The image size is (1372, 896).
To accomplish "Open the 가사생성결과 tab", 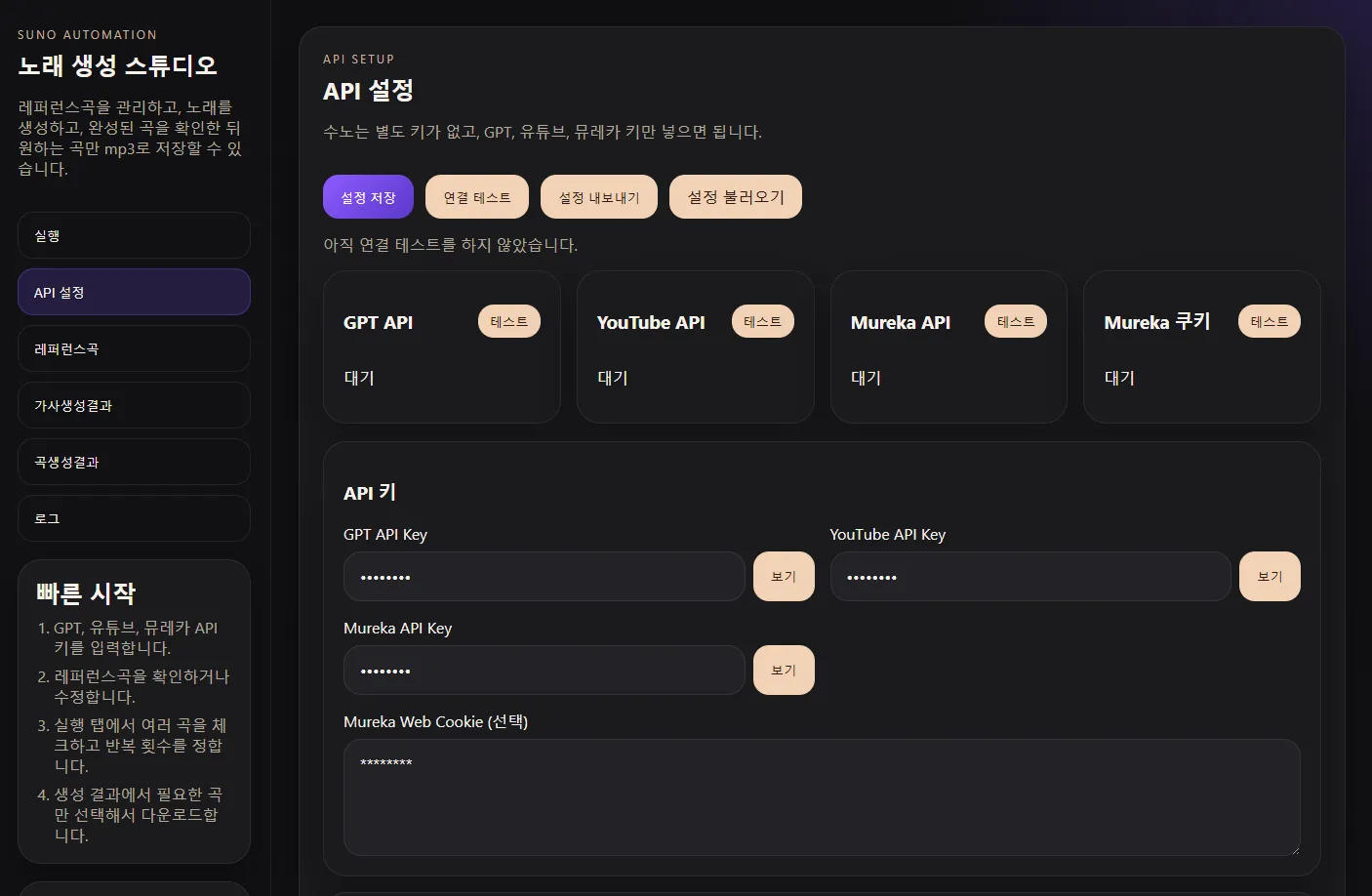I will coord(134,406).
